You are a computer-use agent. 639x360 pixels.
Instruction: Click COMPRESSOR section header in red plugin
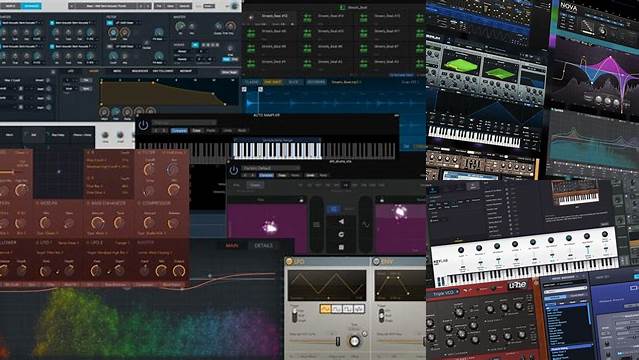(155, 203)
